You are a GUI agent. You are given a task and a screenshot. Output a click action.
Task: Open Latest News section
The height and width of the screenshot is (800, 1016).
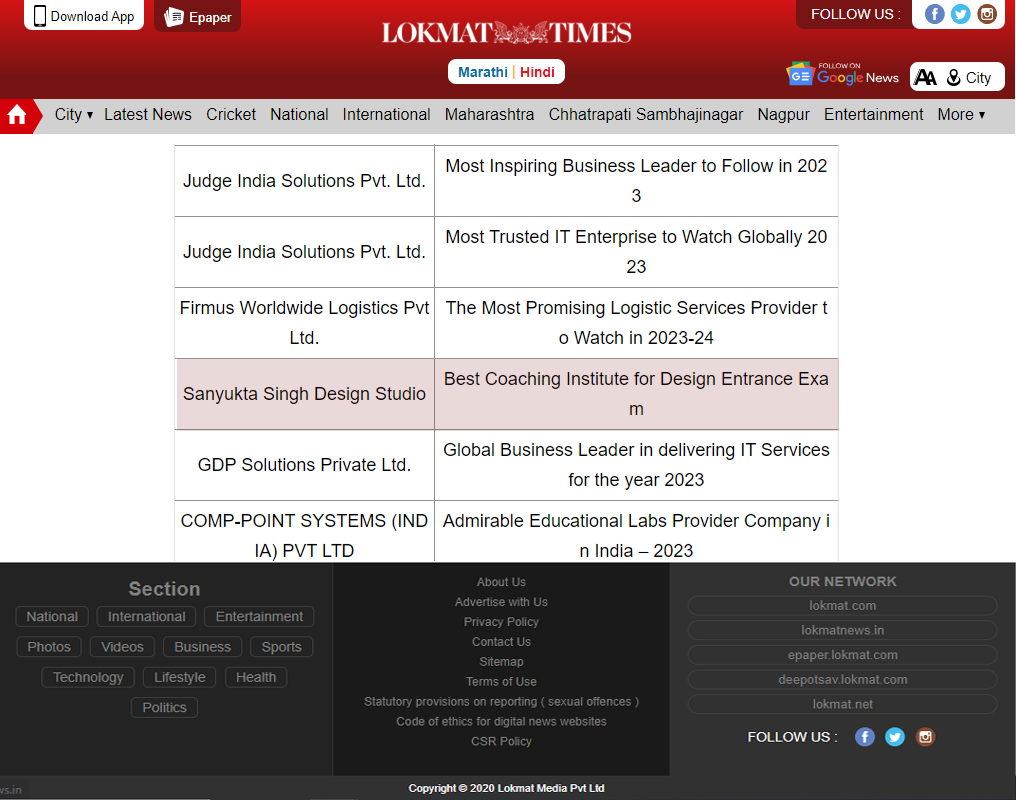tap(148, 115)
